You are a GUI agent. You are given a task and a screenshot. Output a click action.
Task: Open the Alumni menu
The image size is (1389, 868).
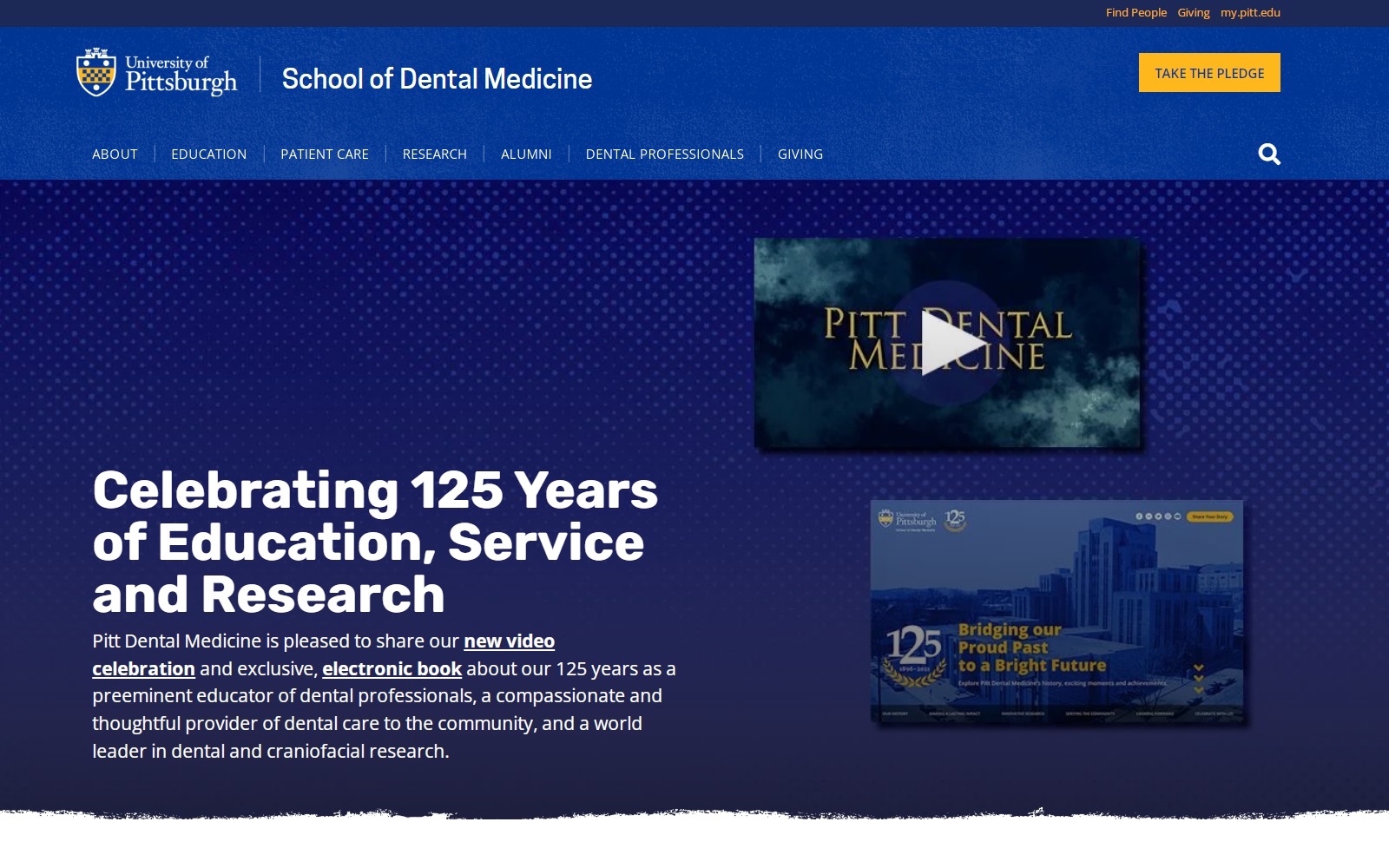(526, 154)
